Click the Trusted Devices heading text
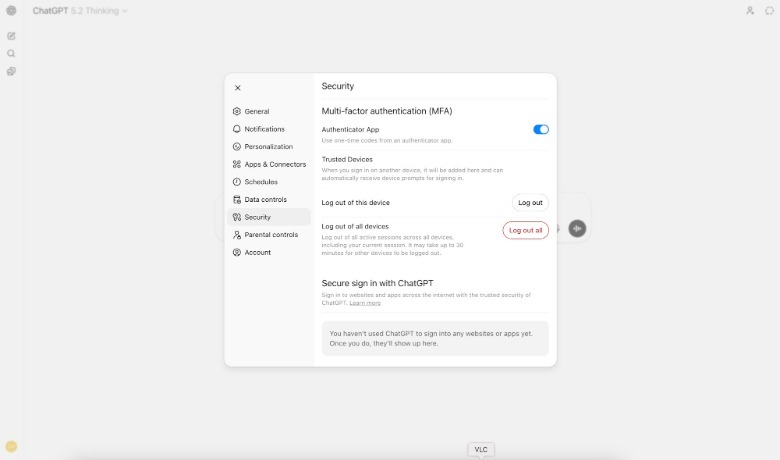The height and width of the screenshot is (460, 780). (347, 159)
